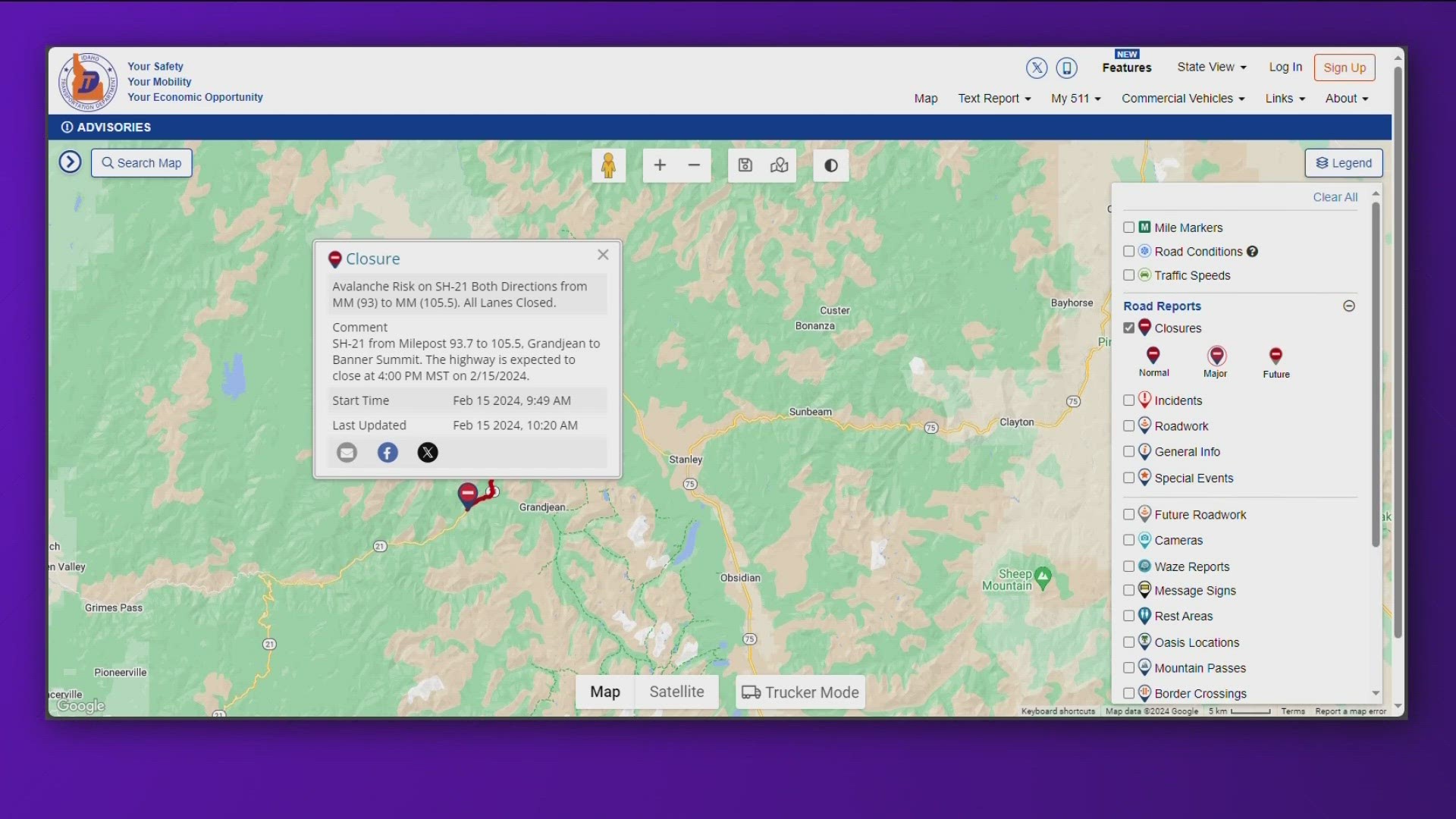Click the Log In button

click(1285, 66)
